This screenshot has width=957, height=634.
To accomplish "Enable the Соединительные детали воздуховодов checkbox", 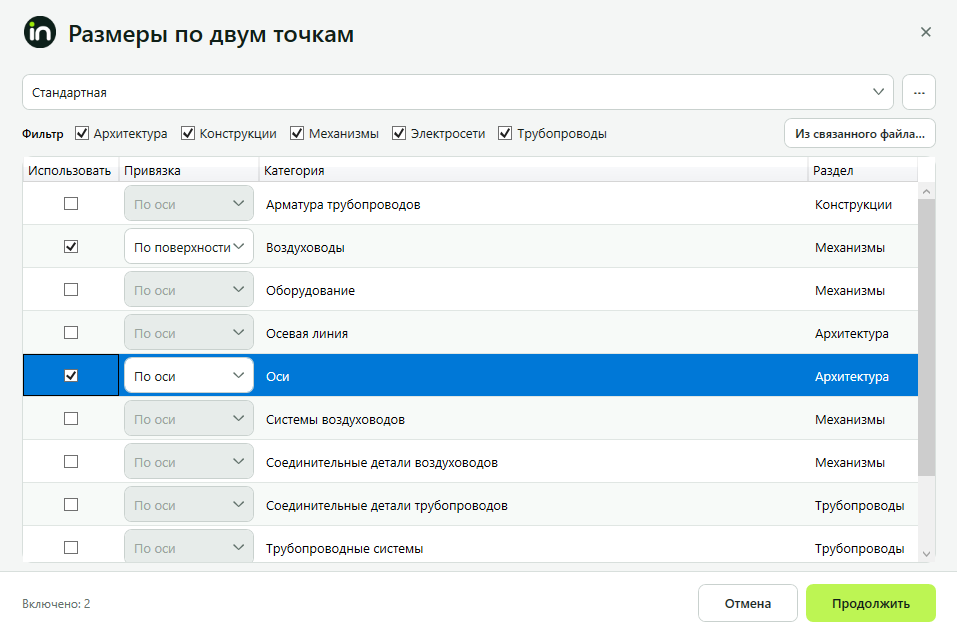I will [71, 461].
